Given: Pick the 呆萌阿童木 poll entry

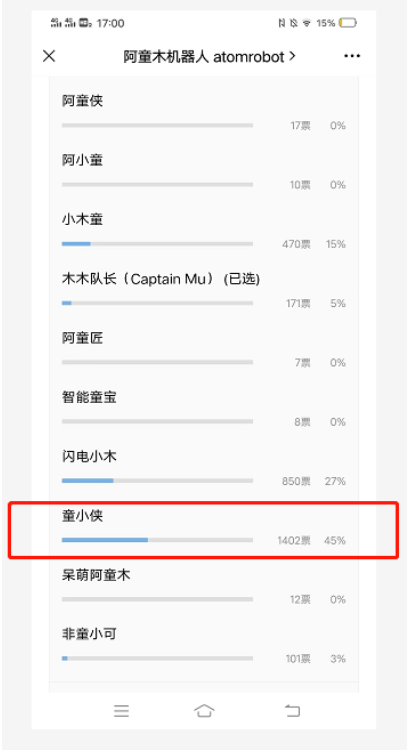Looking at the screenshot, I should click(204, 587).
